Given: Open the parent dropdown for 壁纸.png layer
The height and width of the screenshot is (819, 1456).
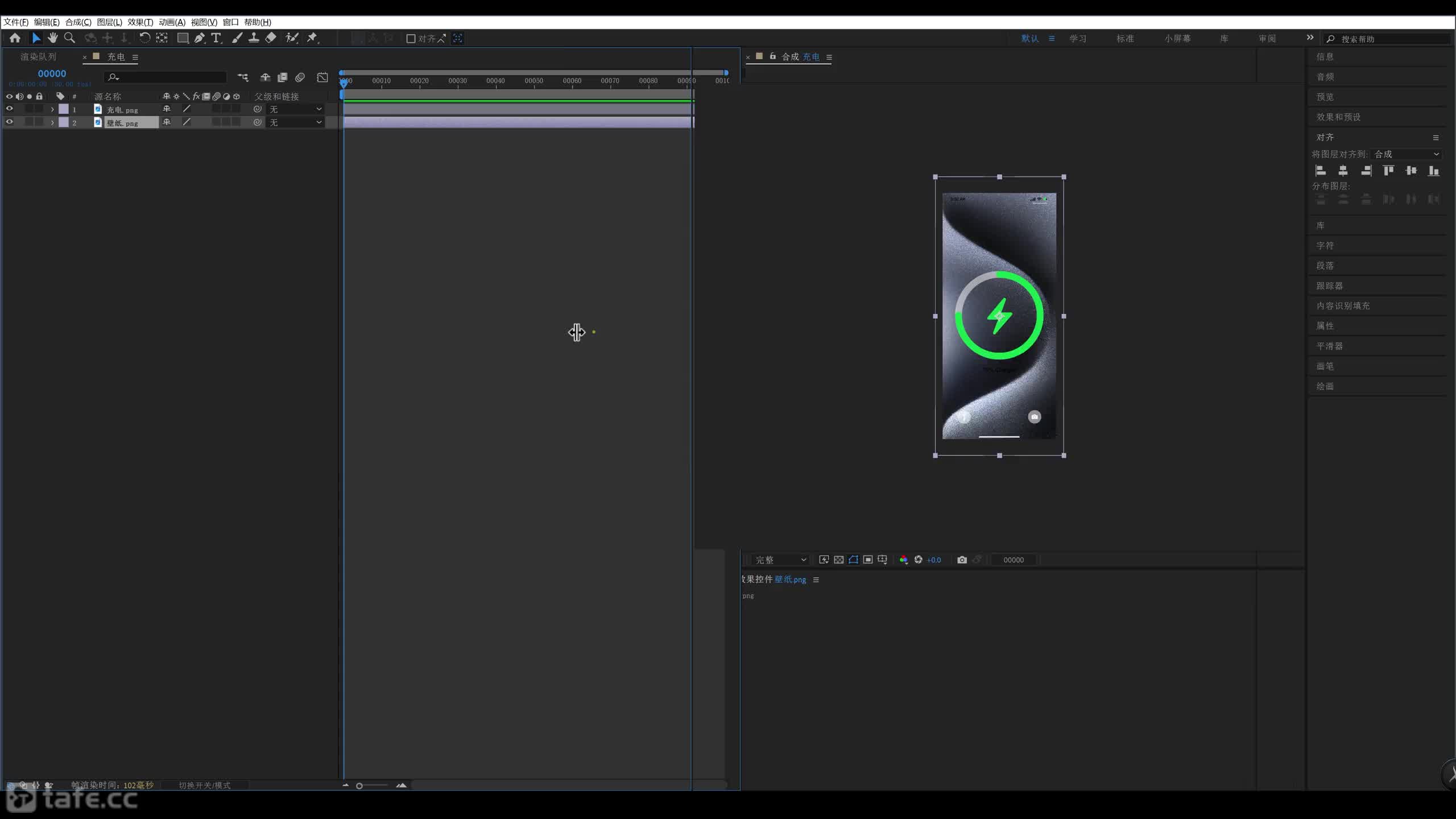Looking at the screenshot, I should 295,122.
